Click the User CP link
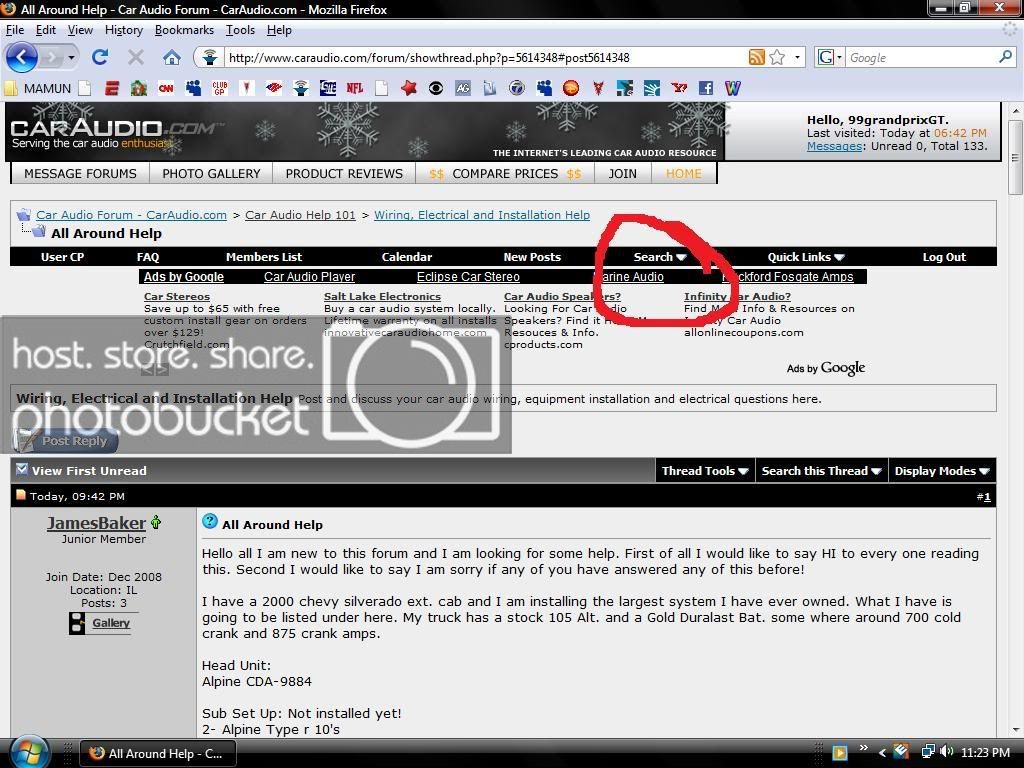 click(62, 257)
